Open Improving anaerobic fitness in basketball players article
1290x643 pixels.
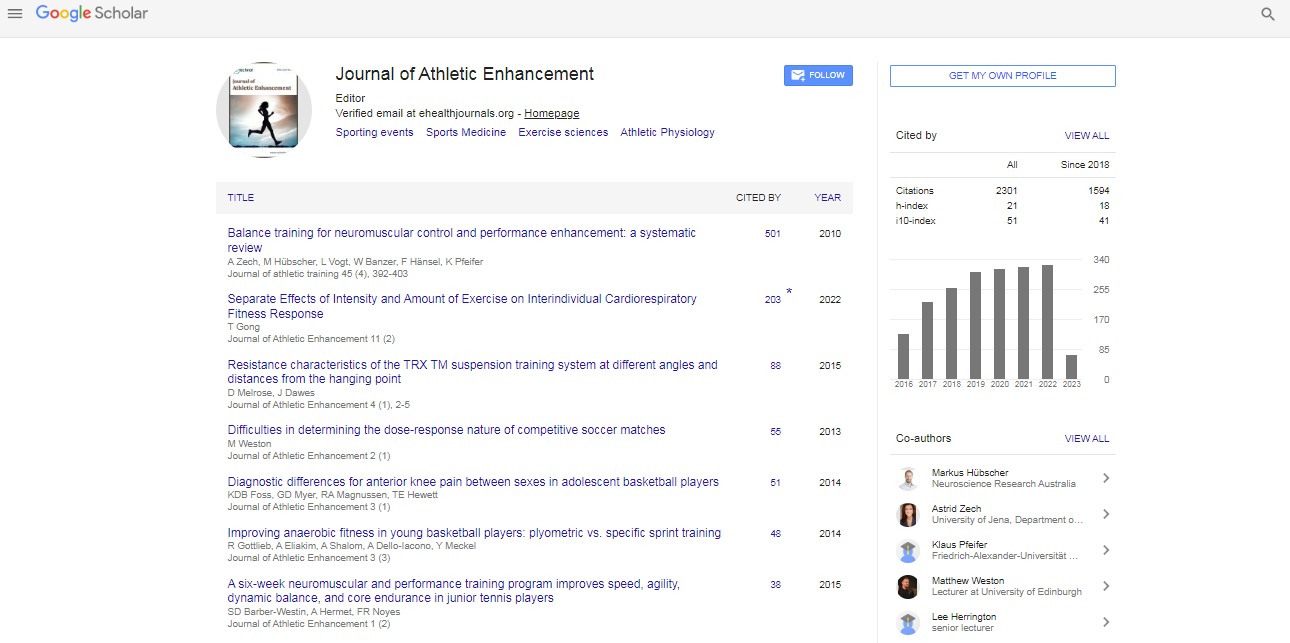click(x=474, y=533)
